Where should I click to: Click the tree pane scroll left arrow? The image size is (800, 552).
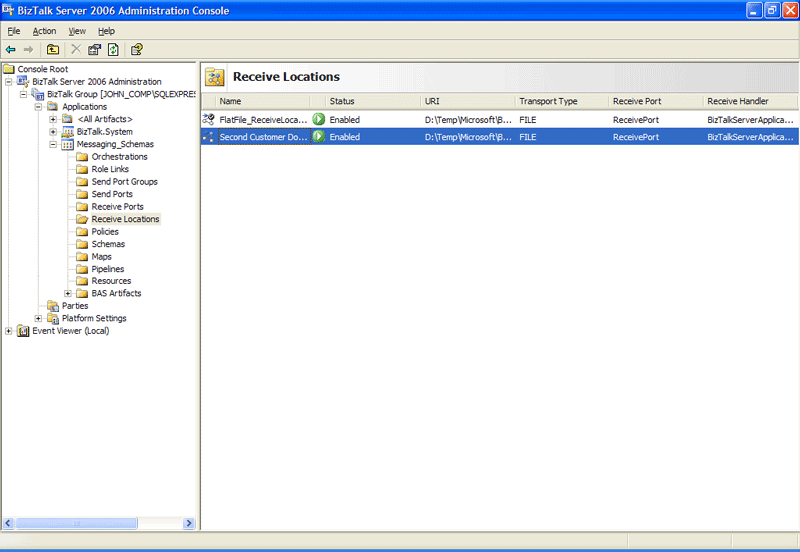pos(8,523)
